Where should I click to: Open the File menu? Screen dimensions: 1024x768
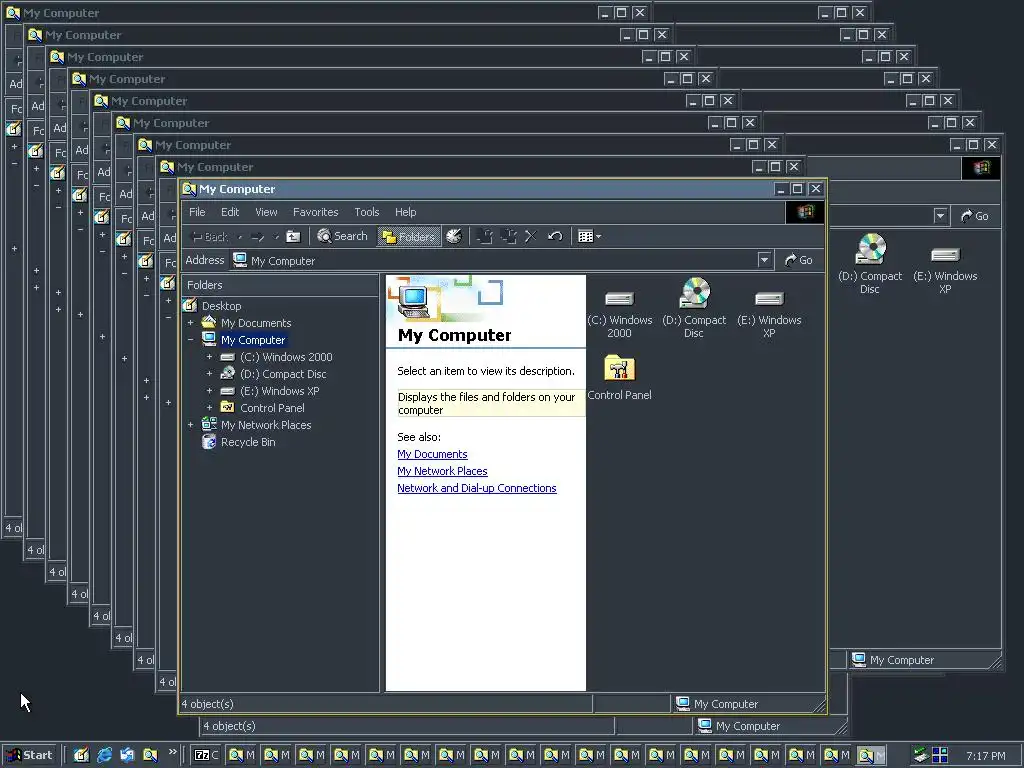197,212
